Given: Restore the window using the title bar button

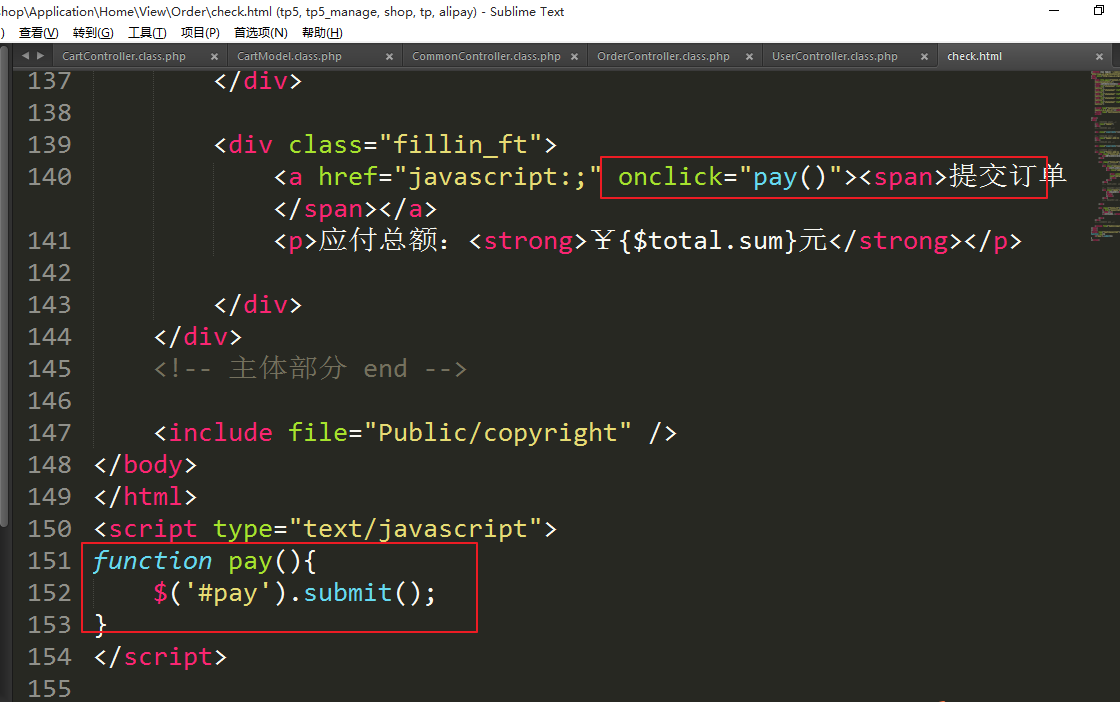Looking at the screenshot, I should point(1099,11).
